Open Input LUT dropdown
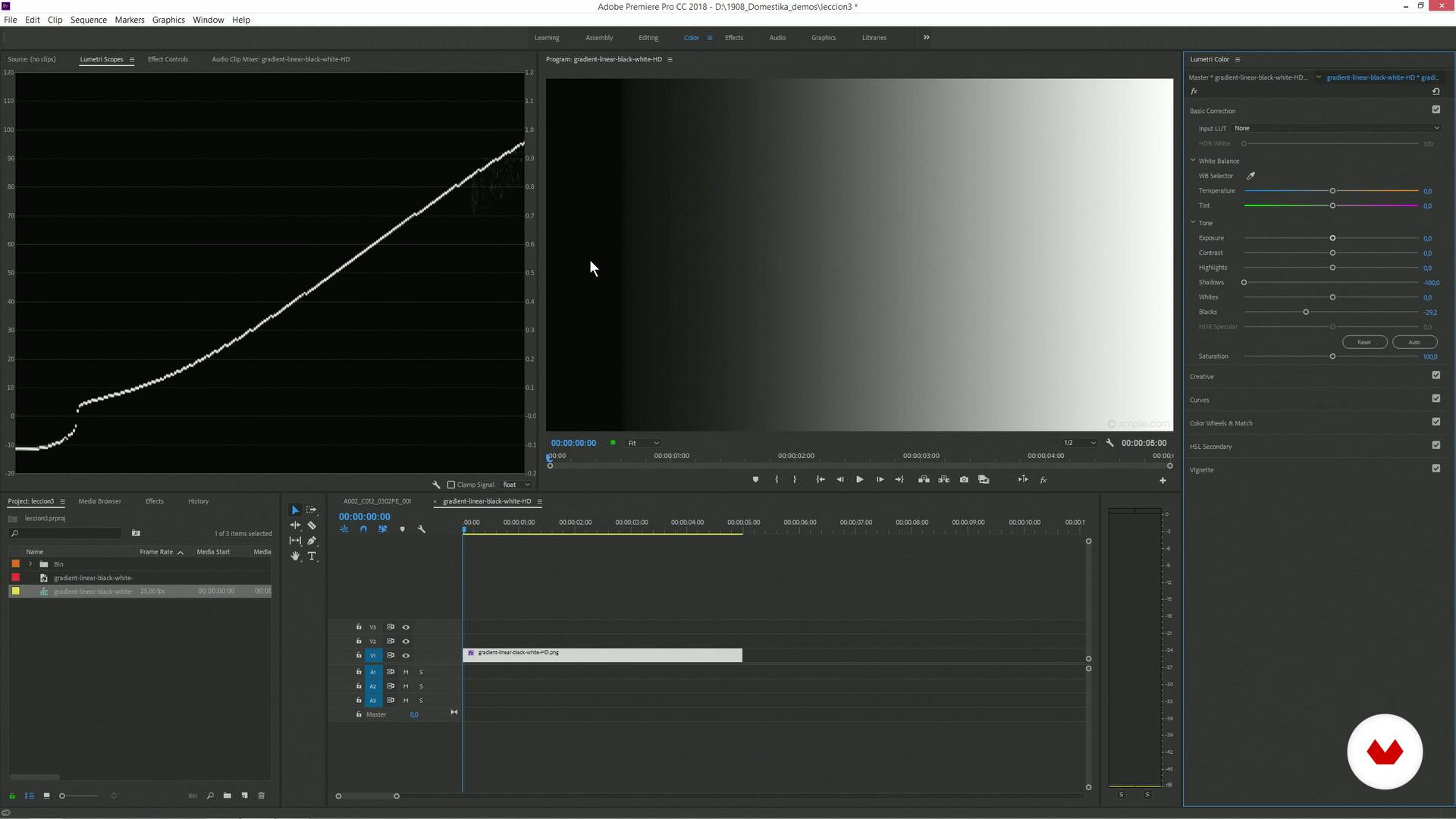Screen dimensions: 1456x819 pos(1336,128)
